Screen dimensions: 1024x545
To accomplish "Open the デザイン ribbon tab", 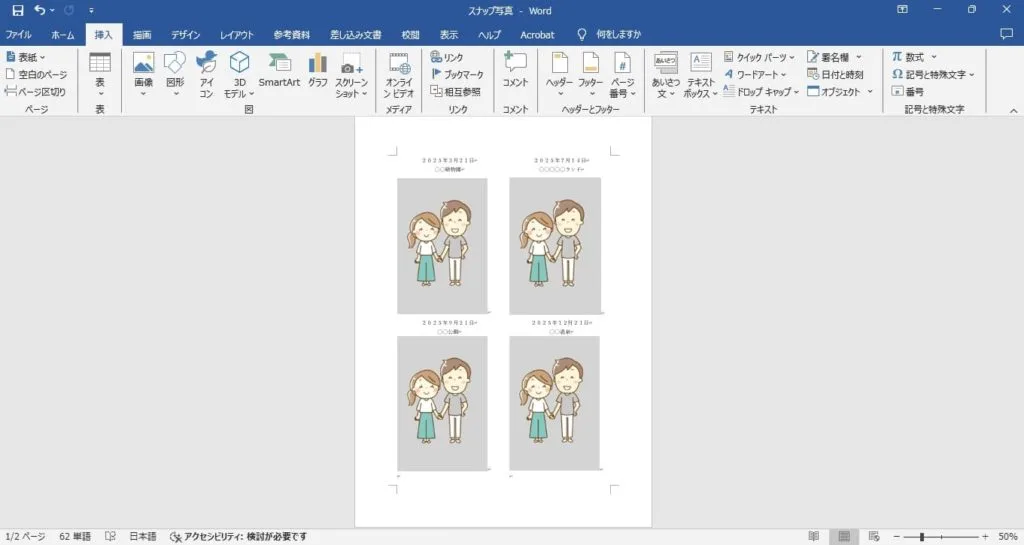I will [185, 34].
